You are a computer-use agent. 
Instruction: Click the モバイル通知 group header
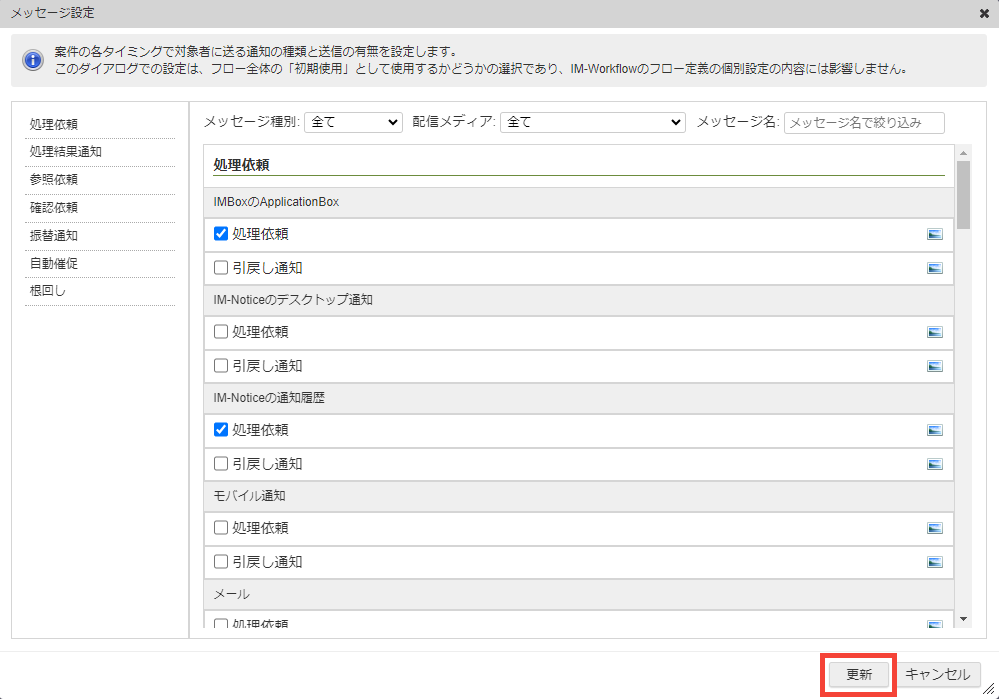[x=579, y=496]
